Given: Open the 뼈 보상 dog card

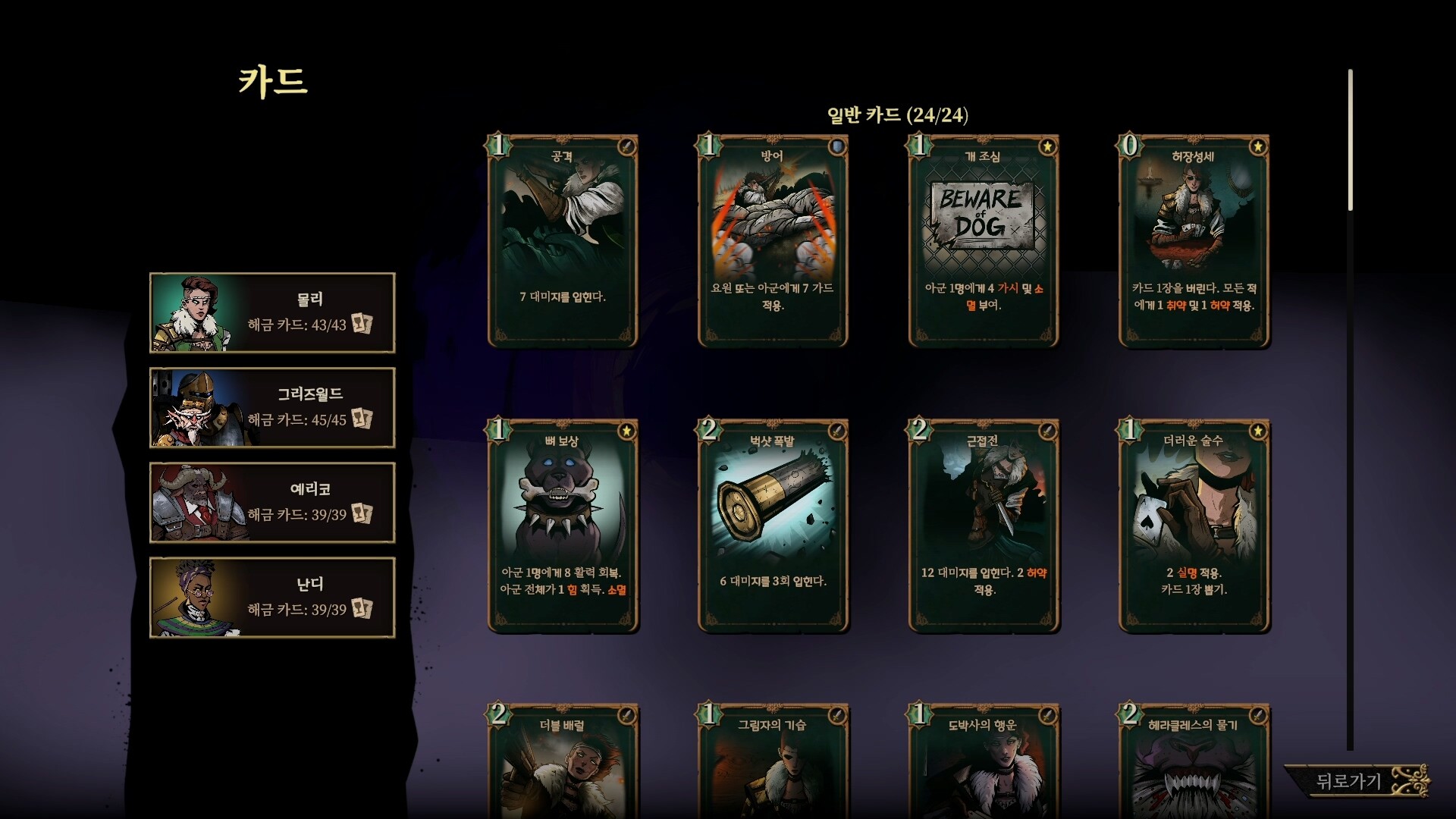Looking at the screenshot, I should point(562,526).
